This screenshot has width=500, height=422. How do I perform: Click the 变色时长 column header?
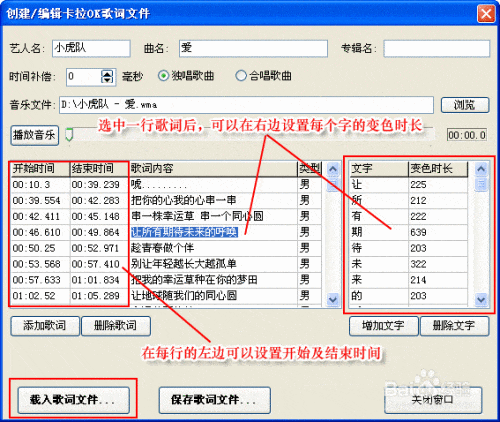438,169
